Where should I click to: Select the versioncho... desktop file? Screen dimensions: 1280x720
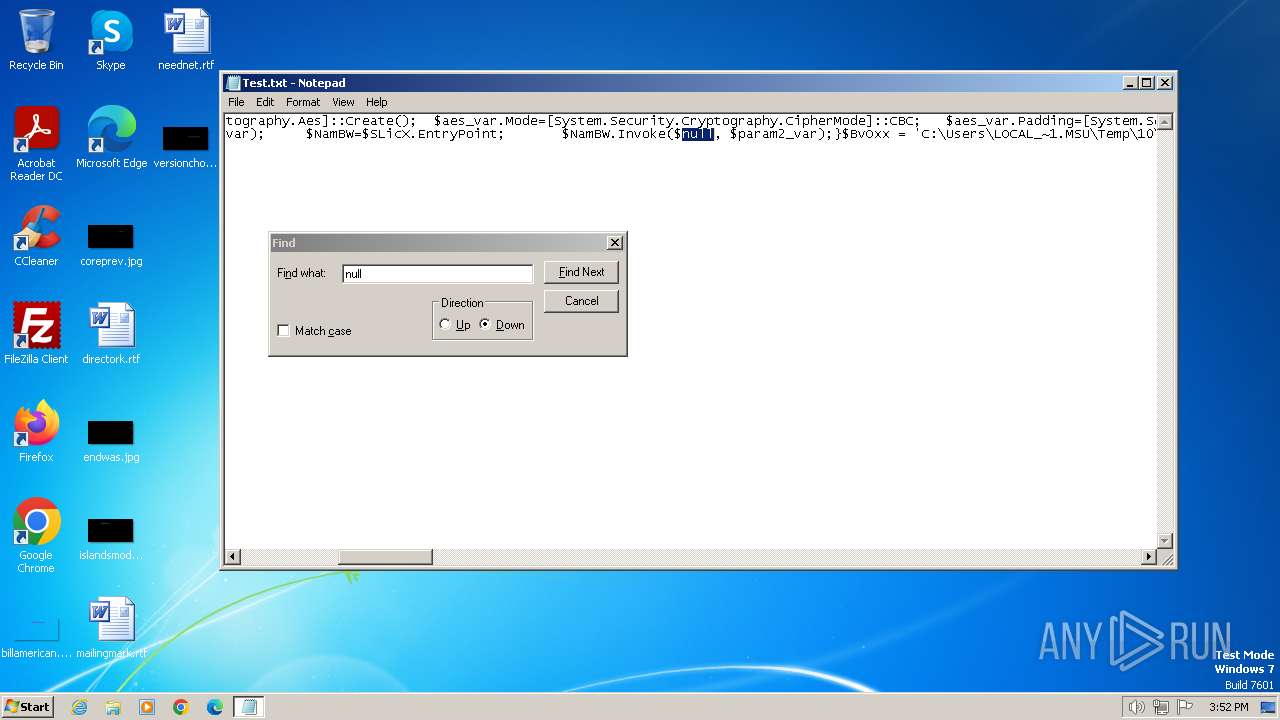pyautogui.click(x=186, y=145)
